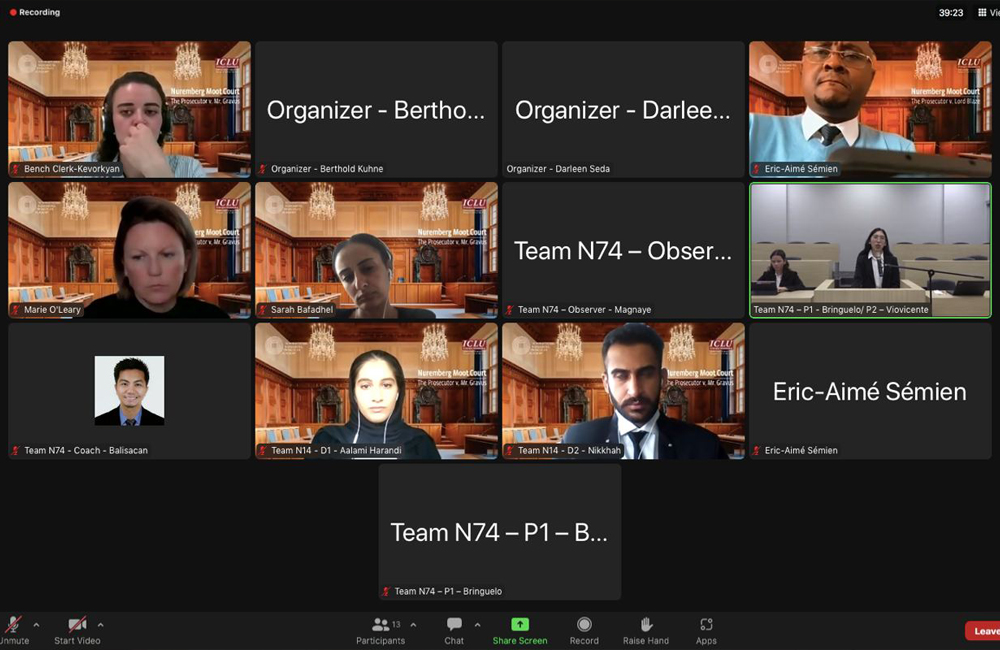Expand the arrow next to Participants

(413, 625)
